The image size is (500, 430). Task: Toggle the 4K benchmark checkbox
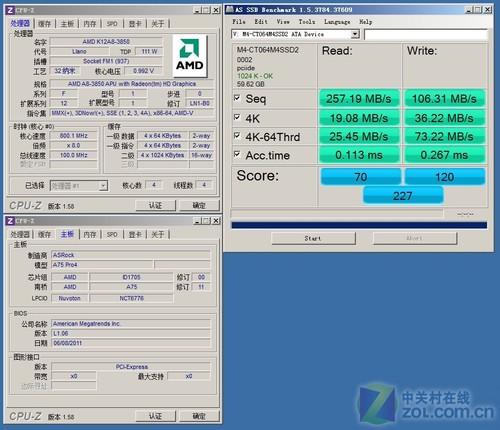[x=237, y=117]
